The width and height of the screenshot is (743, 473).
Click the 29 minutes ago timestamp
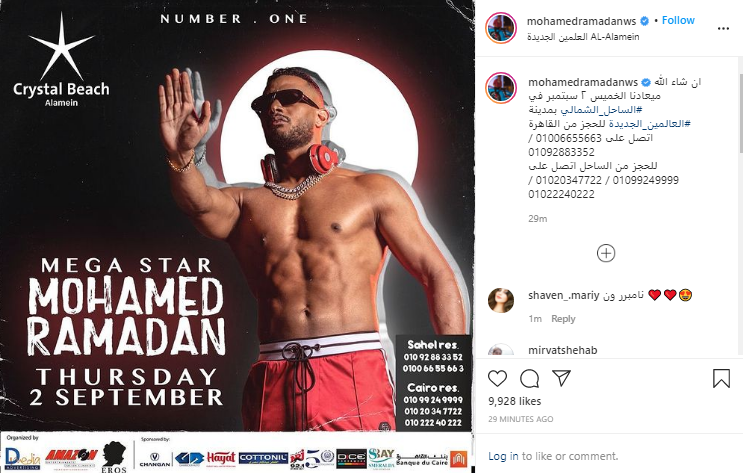click(x=521, y=419)
